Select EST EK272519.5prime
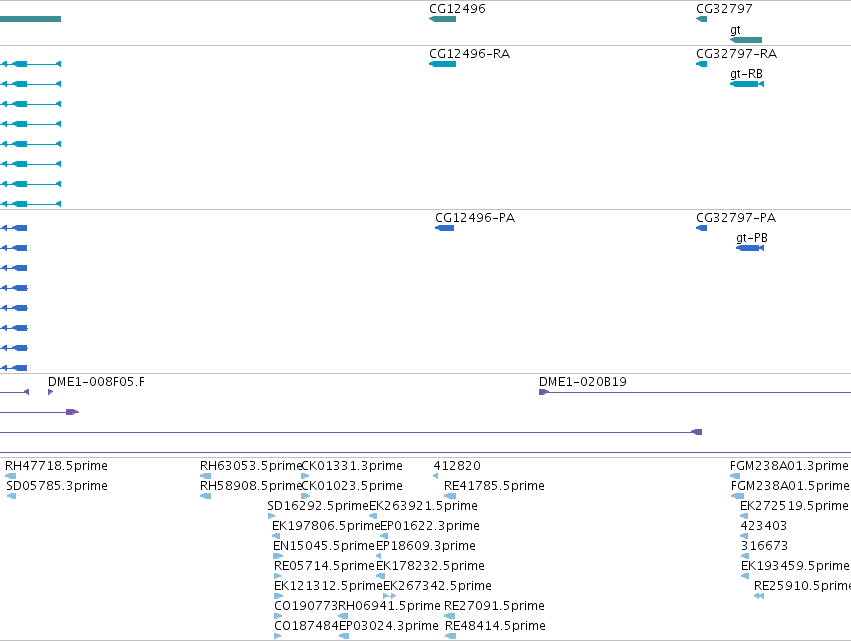Viewport: 851px width, 641px height. (x=794, y=506)
